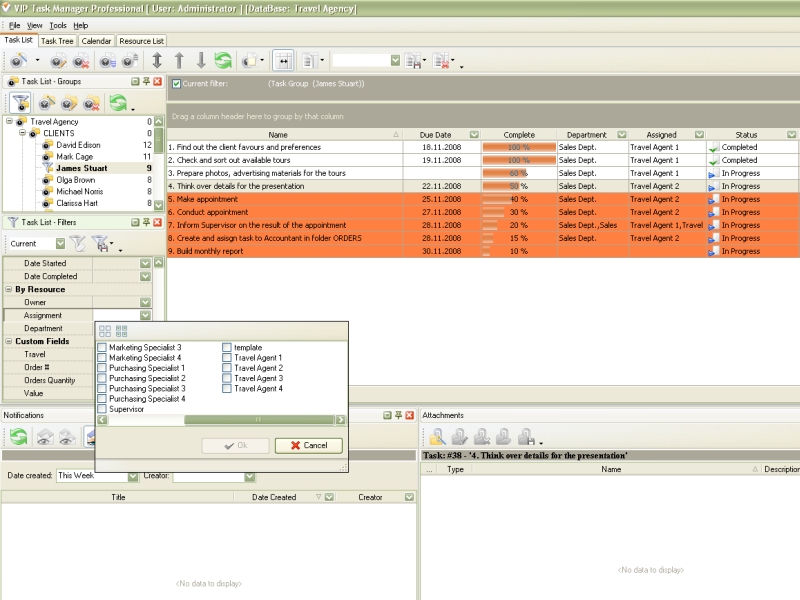
Task: Check Travel Agent 1 checkbox
Action: [227, 358]
